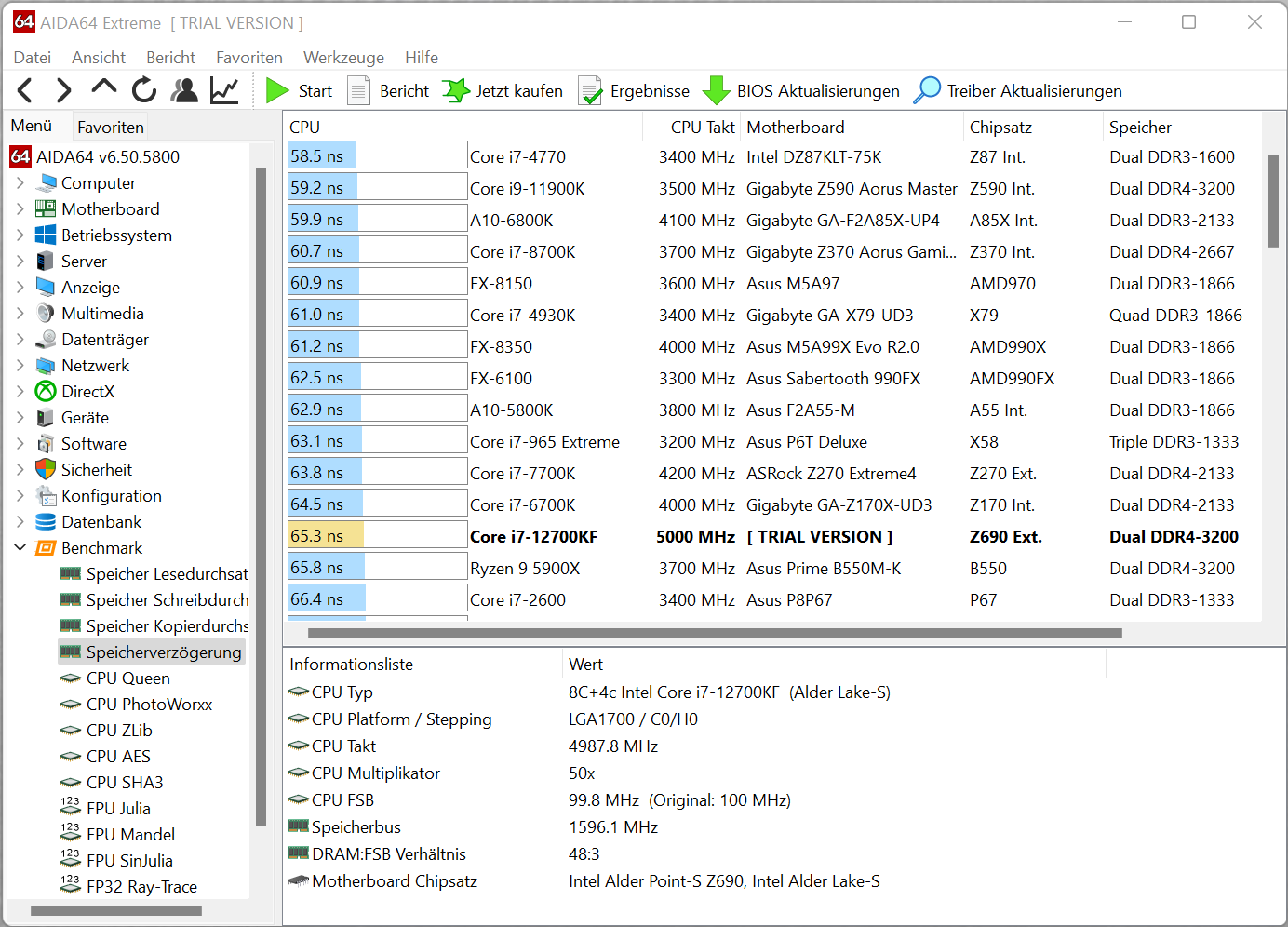Click the up-level arrow icon
1288x927 pixels.
click(104, 88)
